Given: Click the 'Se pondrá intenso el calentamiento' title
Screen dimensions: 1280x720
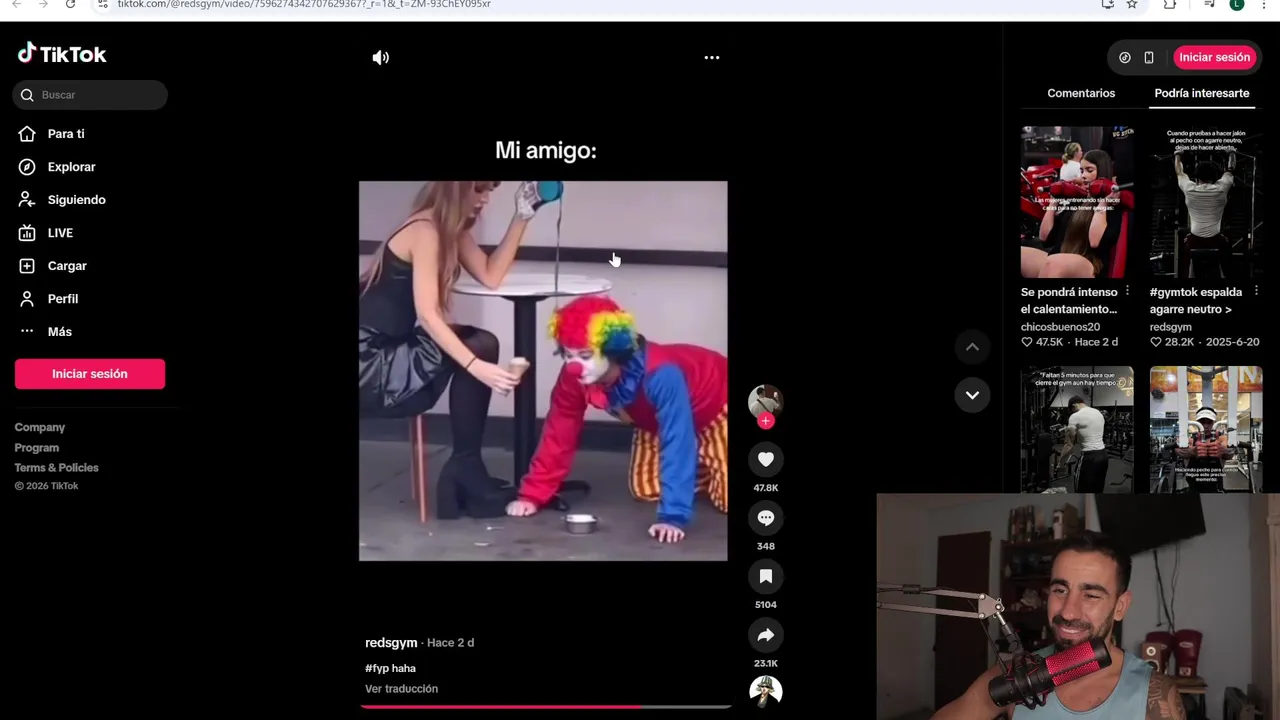Looking at the screenshot, I should (1069, 301).
